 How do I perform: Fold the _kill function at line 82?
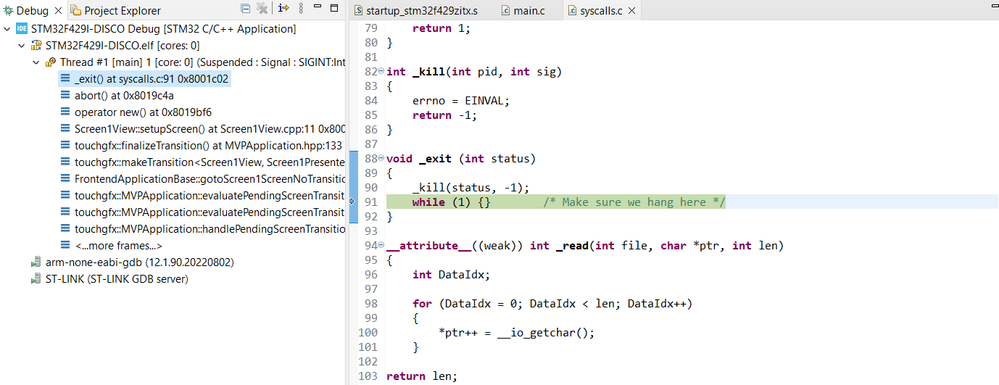[381, 71]
